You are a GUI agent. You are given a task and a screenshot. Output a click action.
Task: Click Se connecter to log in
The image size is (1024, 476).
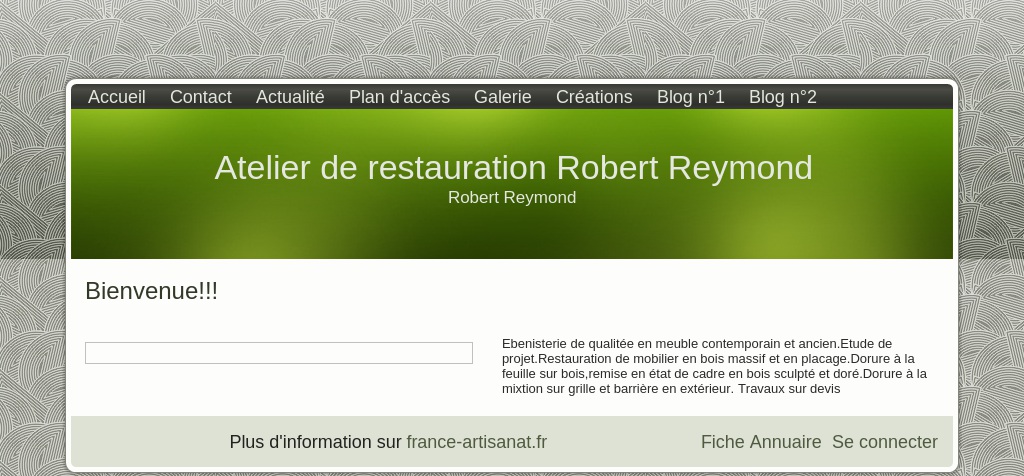(884, 442)
